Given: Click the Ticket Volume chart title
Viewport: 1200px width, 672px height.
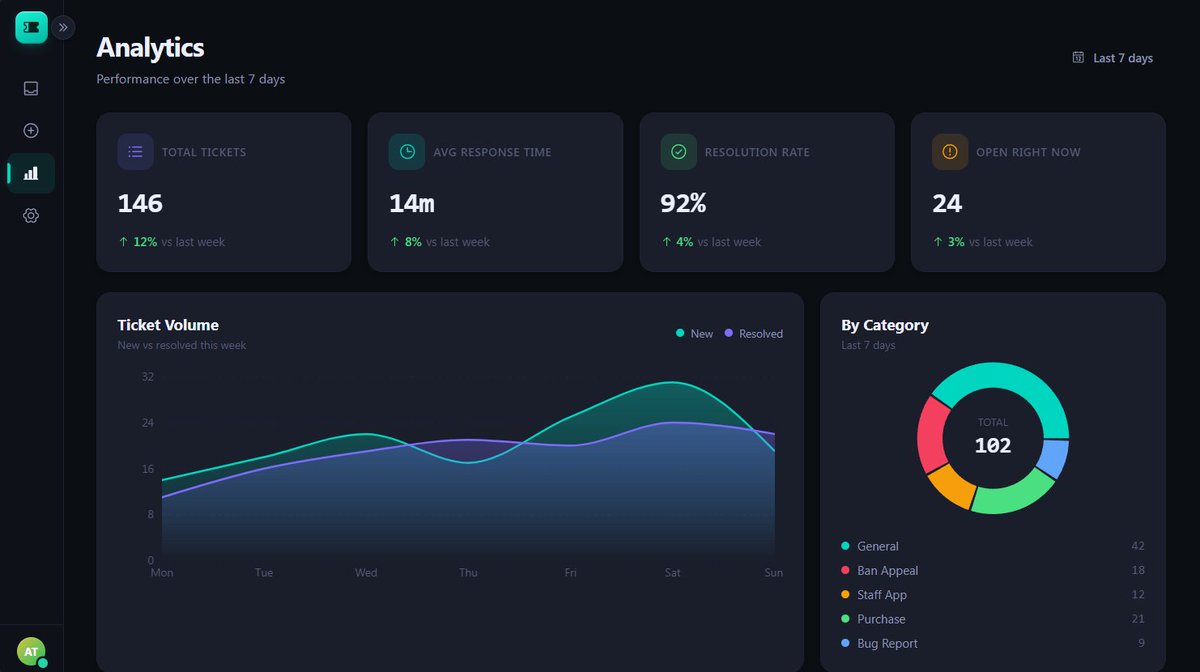Looking at the screenshot, I should 168,325.
